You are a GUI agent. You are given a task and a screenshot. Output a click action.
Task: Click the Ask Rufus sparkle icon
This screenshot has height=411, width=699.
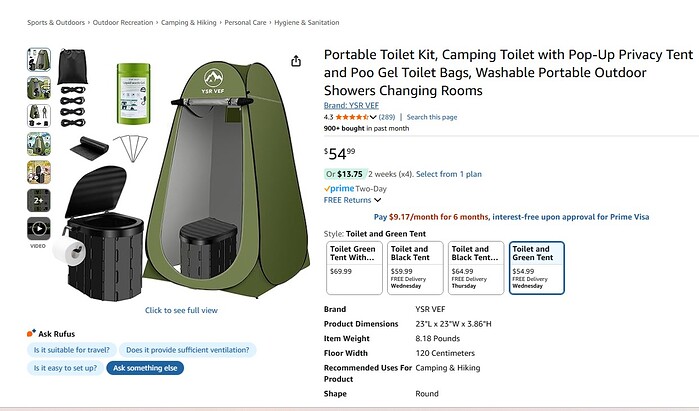[x=31, y=333]
